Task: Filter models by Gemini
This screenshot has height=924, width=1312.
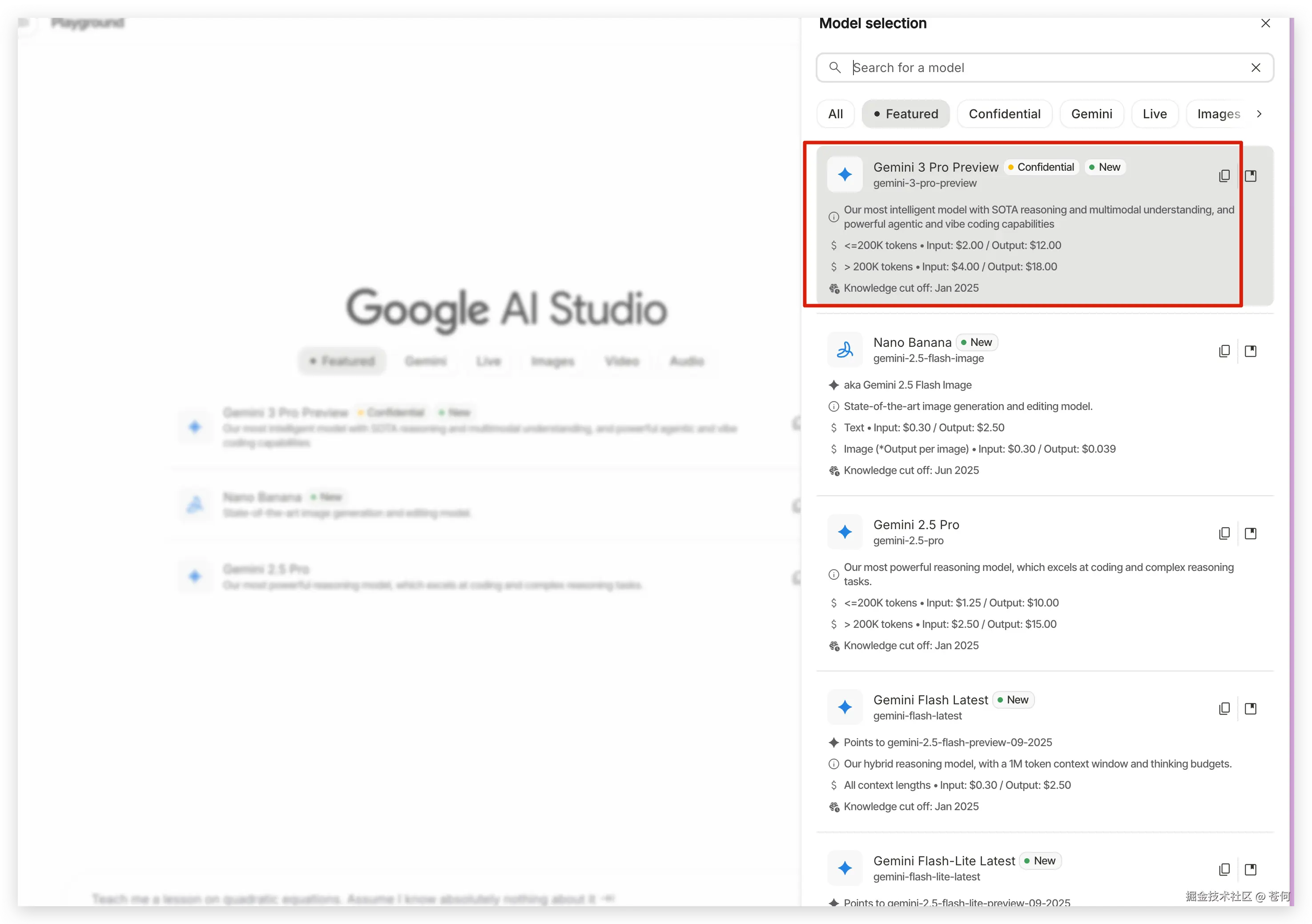Action: (x=1091, y=114)
